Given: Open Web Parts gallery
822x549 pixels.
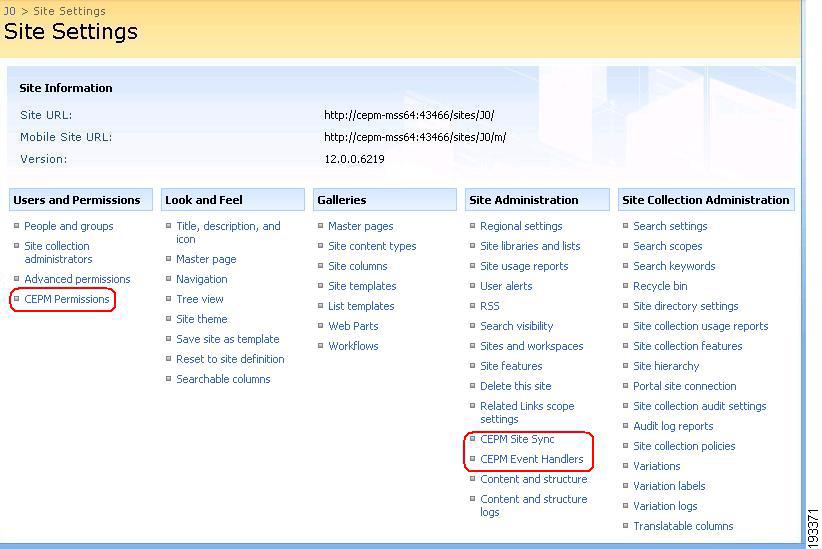Looking at the screenshot, I should point(353,326).
